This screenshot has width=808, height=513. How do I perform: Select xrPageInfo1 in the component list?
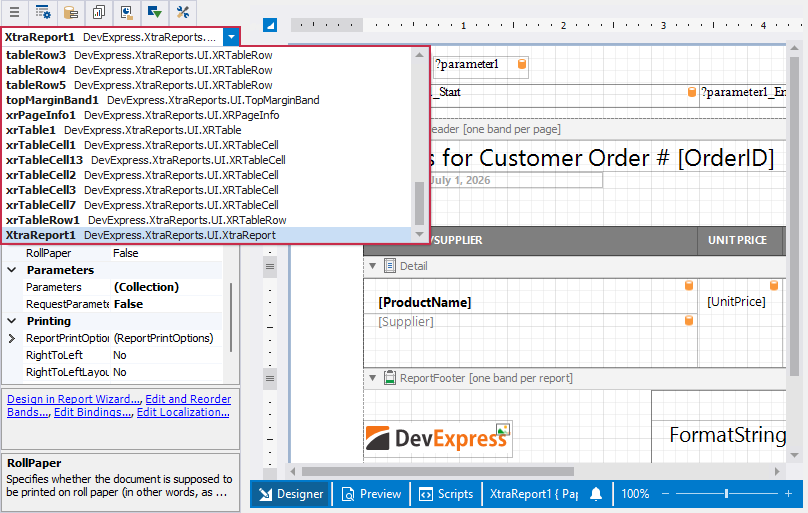pos(208,115)
